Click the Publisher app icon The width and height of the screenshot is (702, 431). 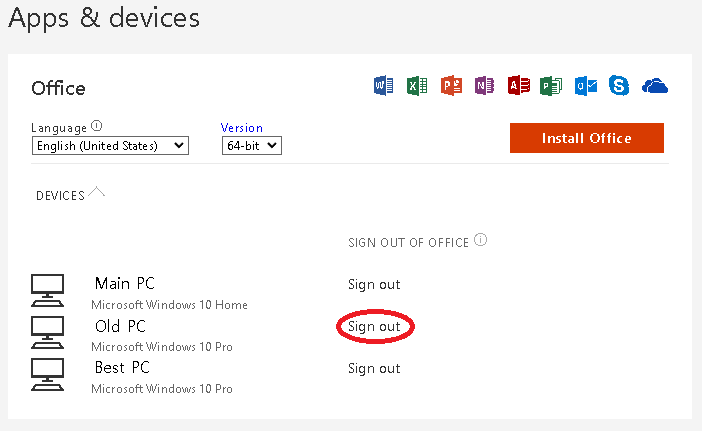coord(551,86)
